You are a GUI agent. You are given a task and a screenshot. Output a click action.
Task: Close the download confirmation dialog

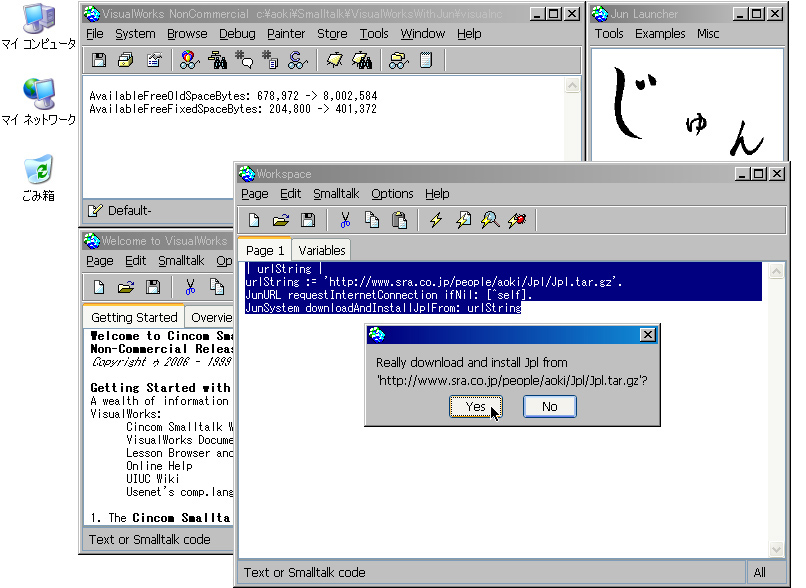coord(648,335)
